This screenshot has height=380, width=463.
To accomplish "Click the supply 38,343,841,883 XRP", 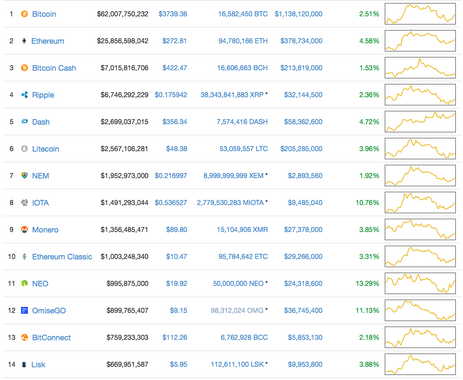I will click(x=232, y=95).
